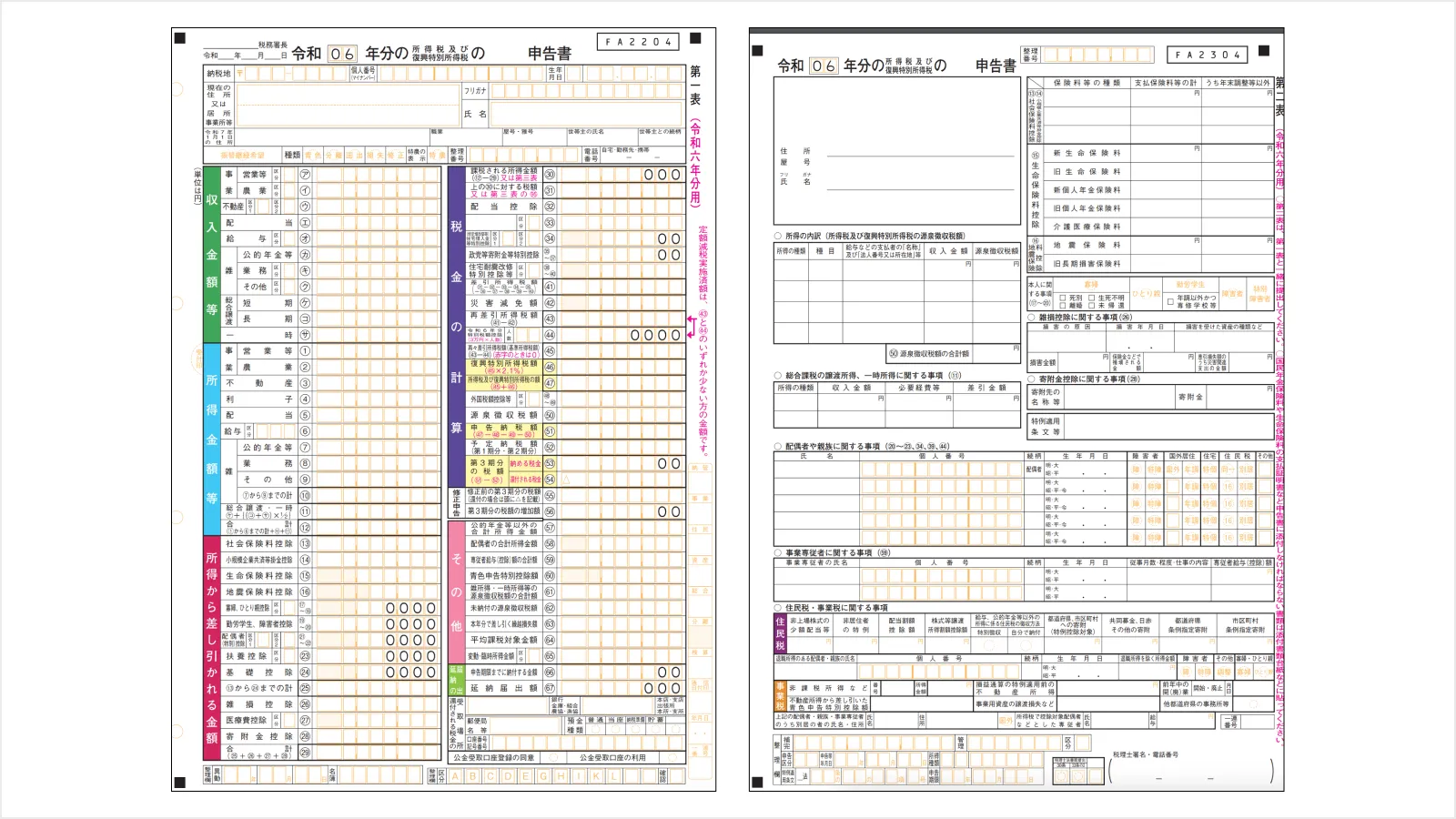The height and width of the screenshot is (819, 1456).
Task: Click the 現在の住所 address field
Action: tap(348, 106)
